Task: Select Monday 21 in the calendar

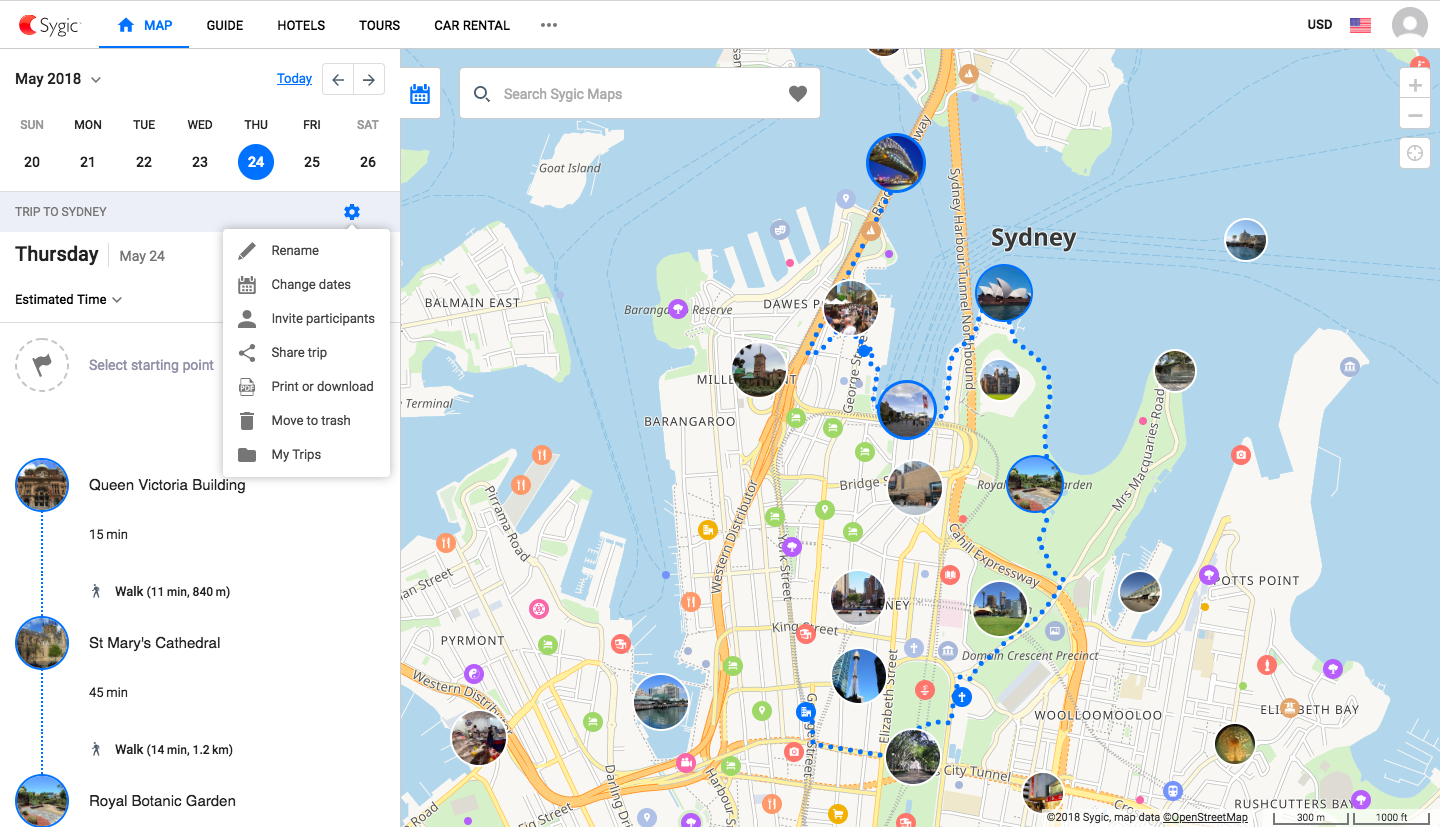Action: pyautogui.click(x=88, y=162)
